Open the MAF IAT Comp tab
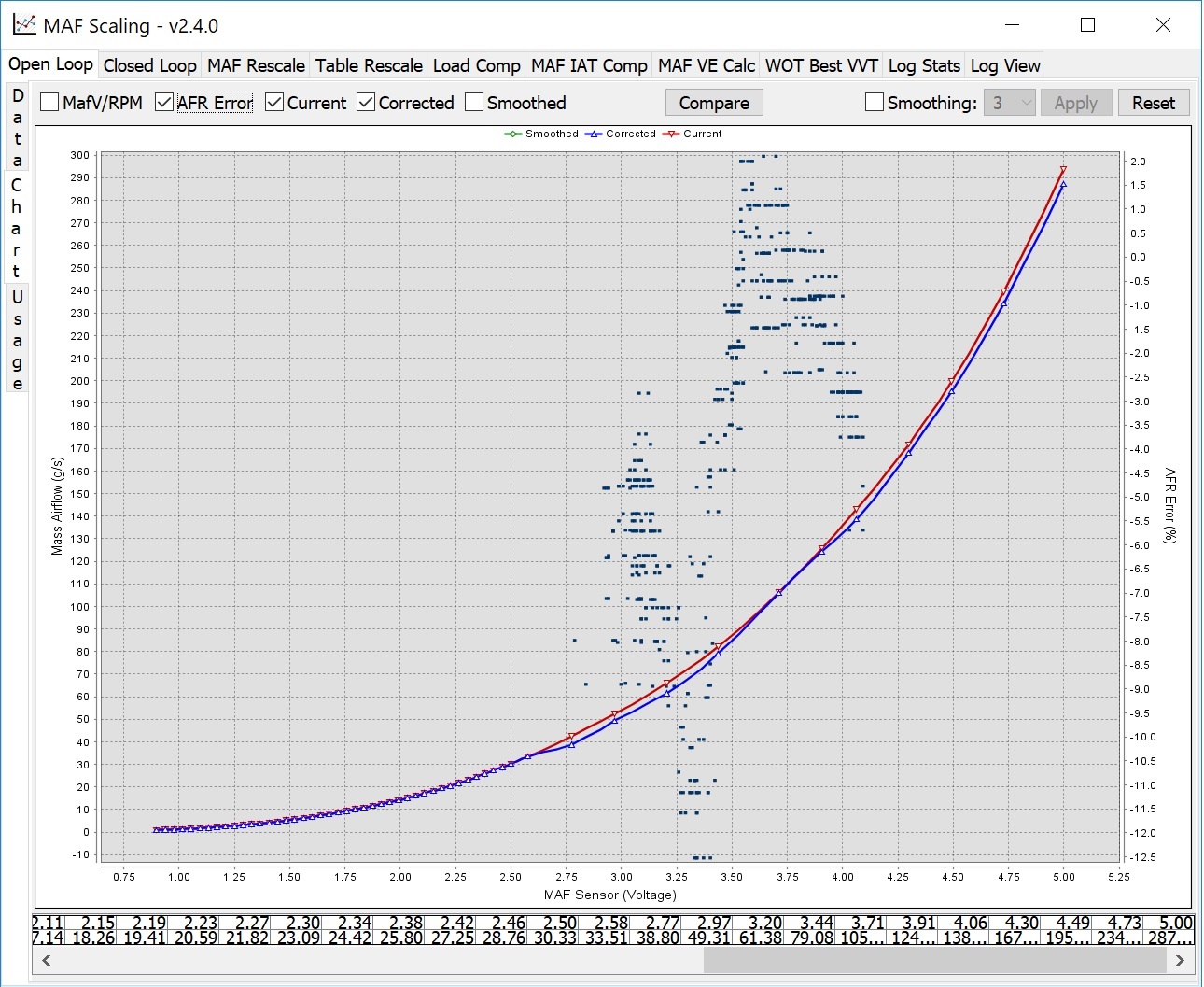The width and height of the screenshot is (1204, 987). click(589, 65)
